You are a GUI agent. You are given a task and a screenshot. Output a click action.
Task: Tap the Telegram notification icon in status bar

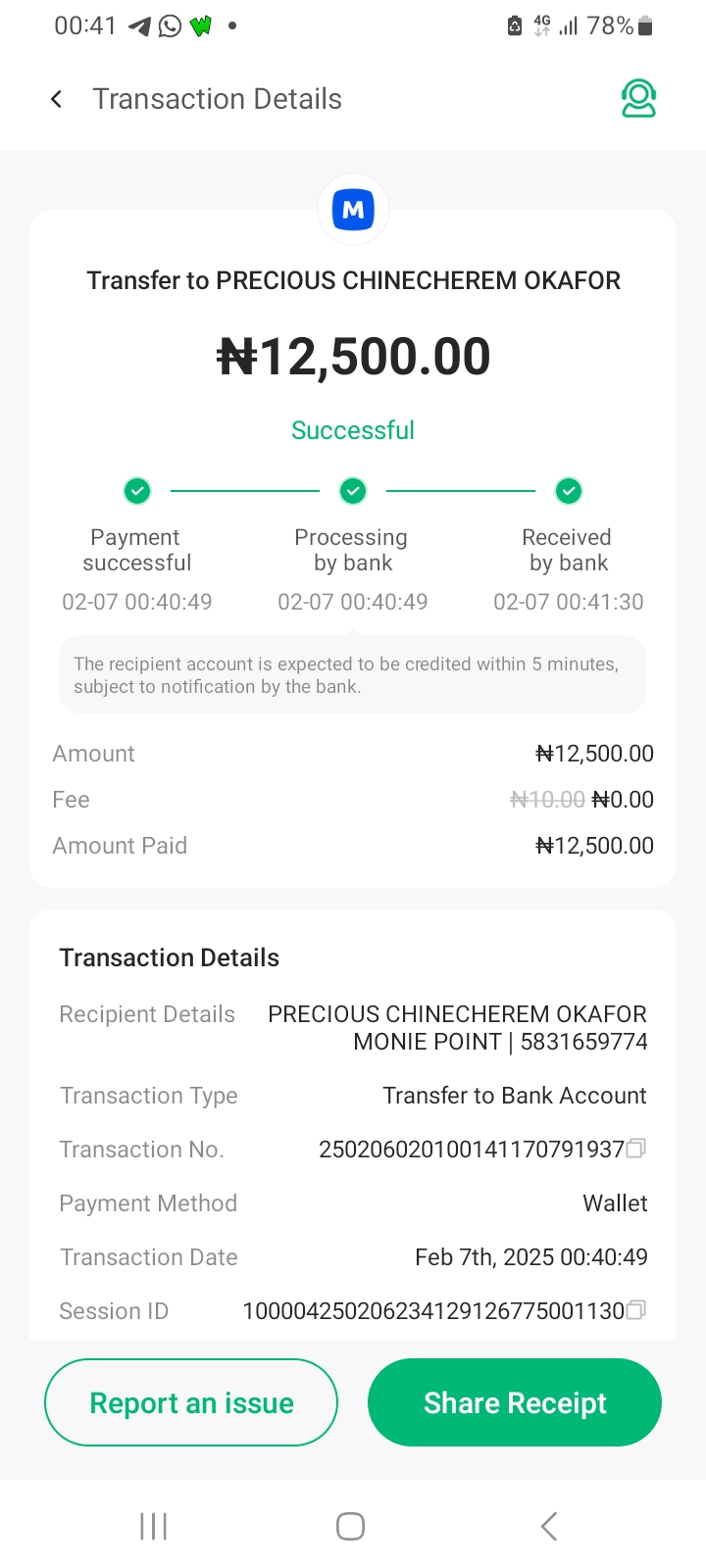[140, 26]
